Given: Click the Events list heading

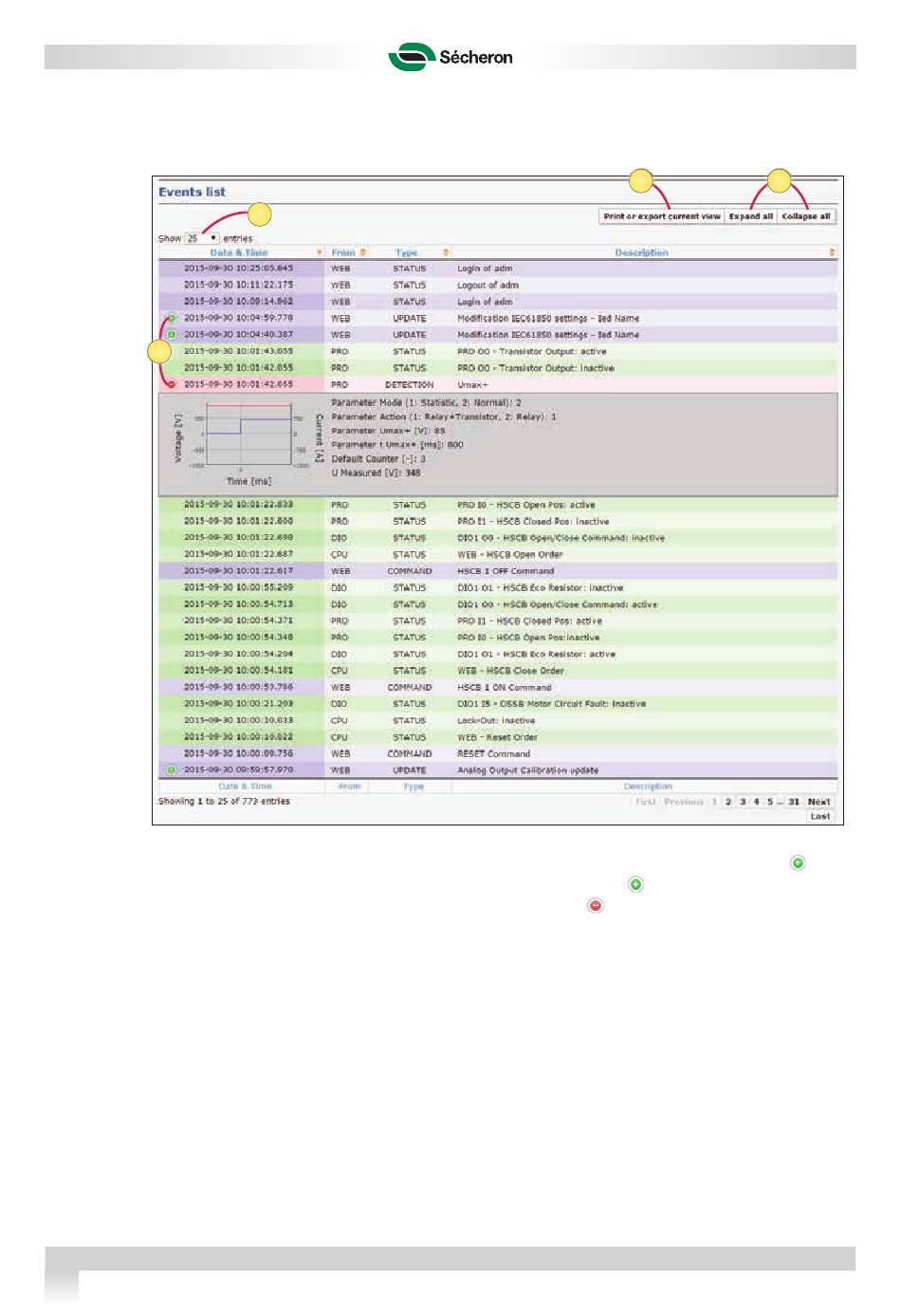Looking at the screenshot, I should (x=193, y=192).
